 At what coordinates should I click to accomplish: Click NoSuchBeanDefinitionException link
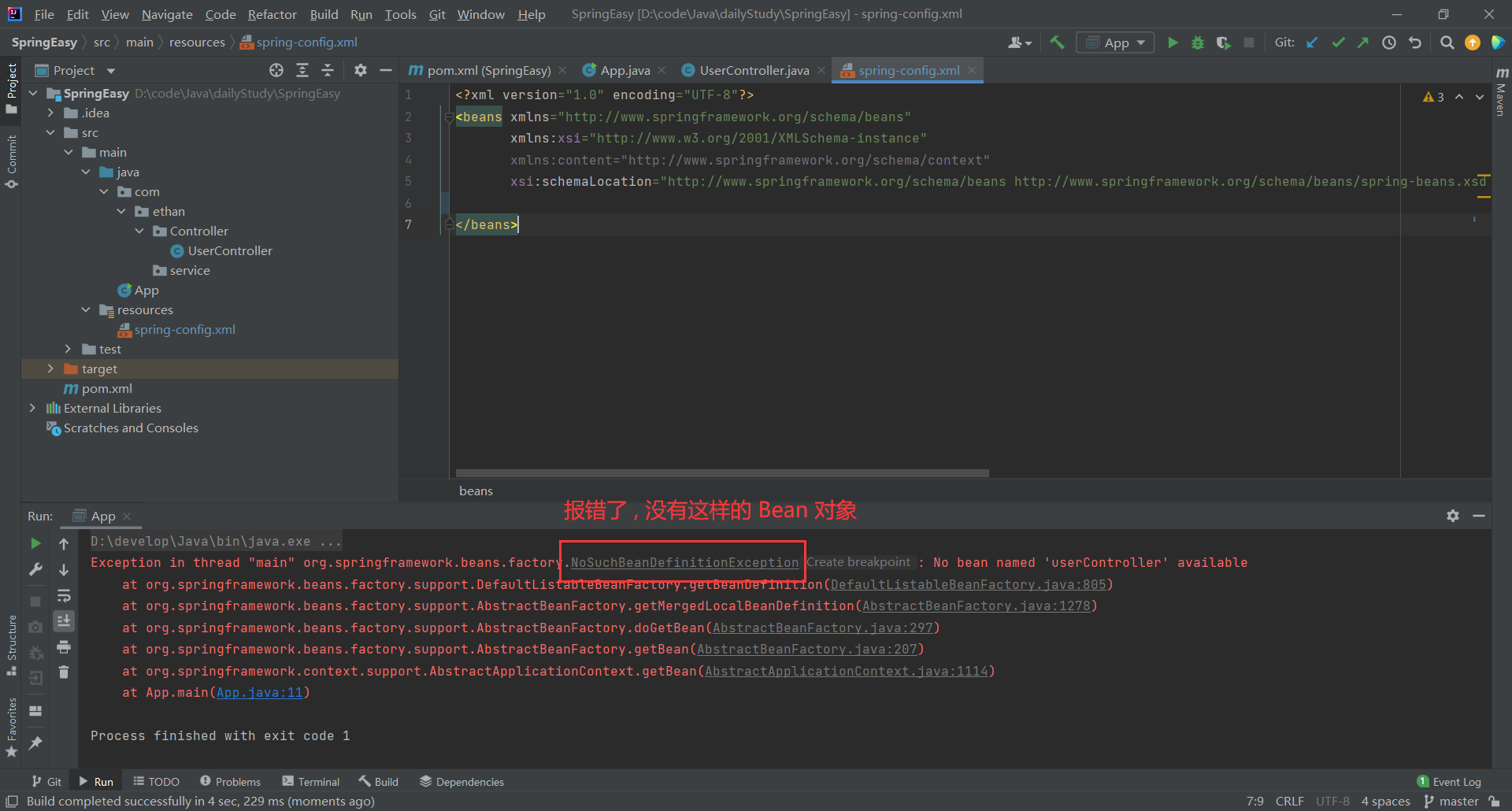pyautogui.click(x=684, y=563)
